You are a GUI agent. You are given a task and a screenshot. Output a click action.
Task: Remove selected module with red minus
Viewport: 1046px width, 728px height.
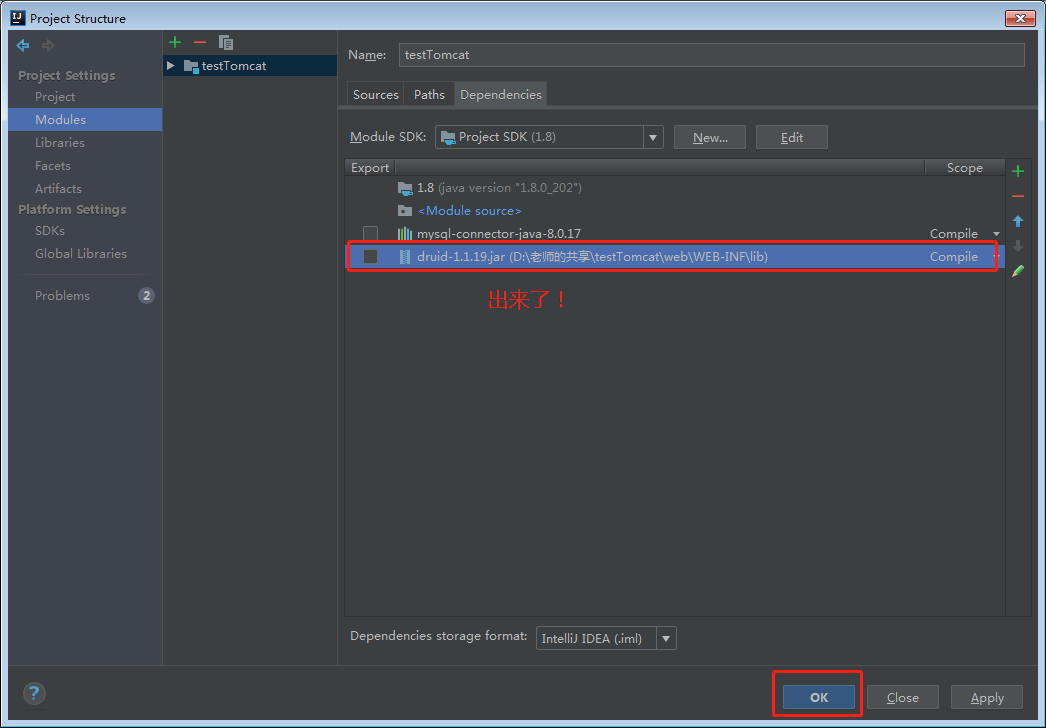[199, 43]
